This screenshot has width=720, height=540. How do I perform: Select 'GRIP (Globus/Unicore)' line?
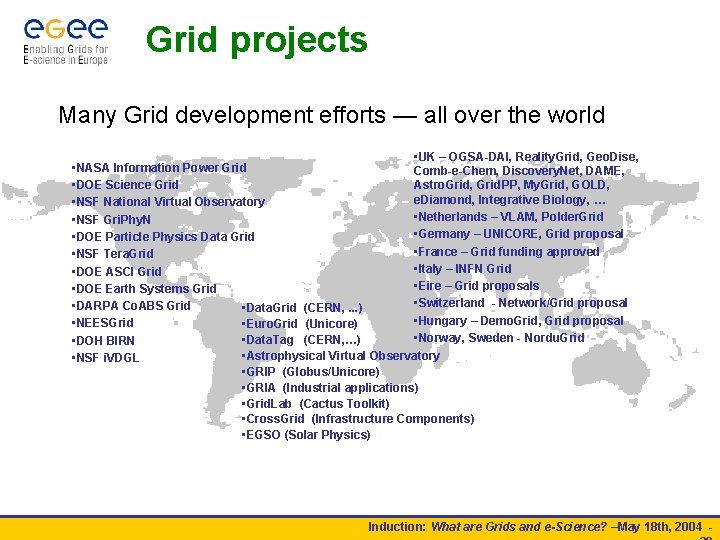pos(310,371)
